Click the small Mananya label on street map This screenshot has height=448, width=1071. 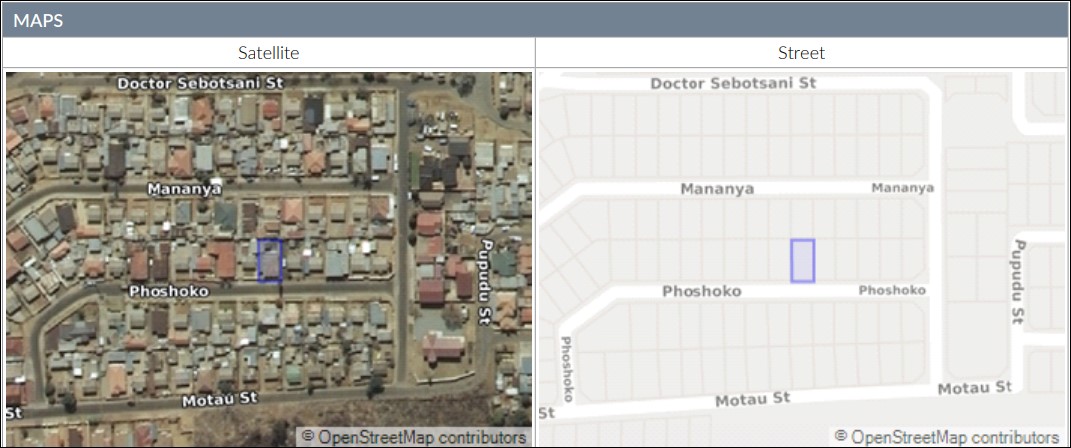click(x=902, y=188)
